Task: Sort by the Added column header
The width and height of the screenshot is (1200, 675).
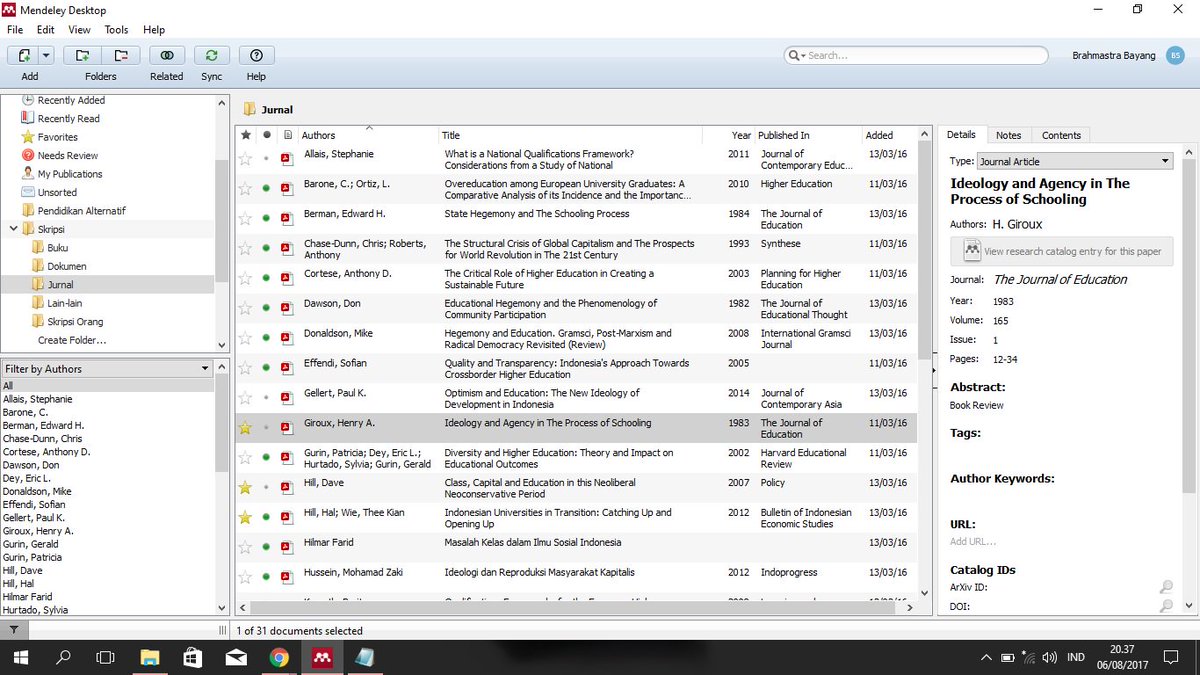Action: 888,135
